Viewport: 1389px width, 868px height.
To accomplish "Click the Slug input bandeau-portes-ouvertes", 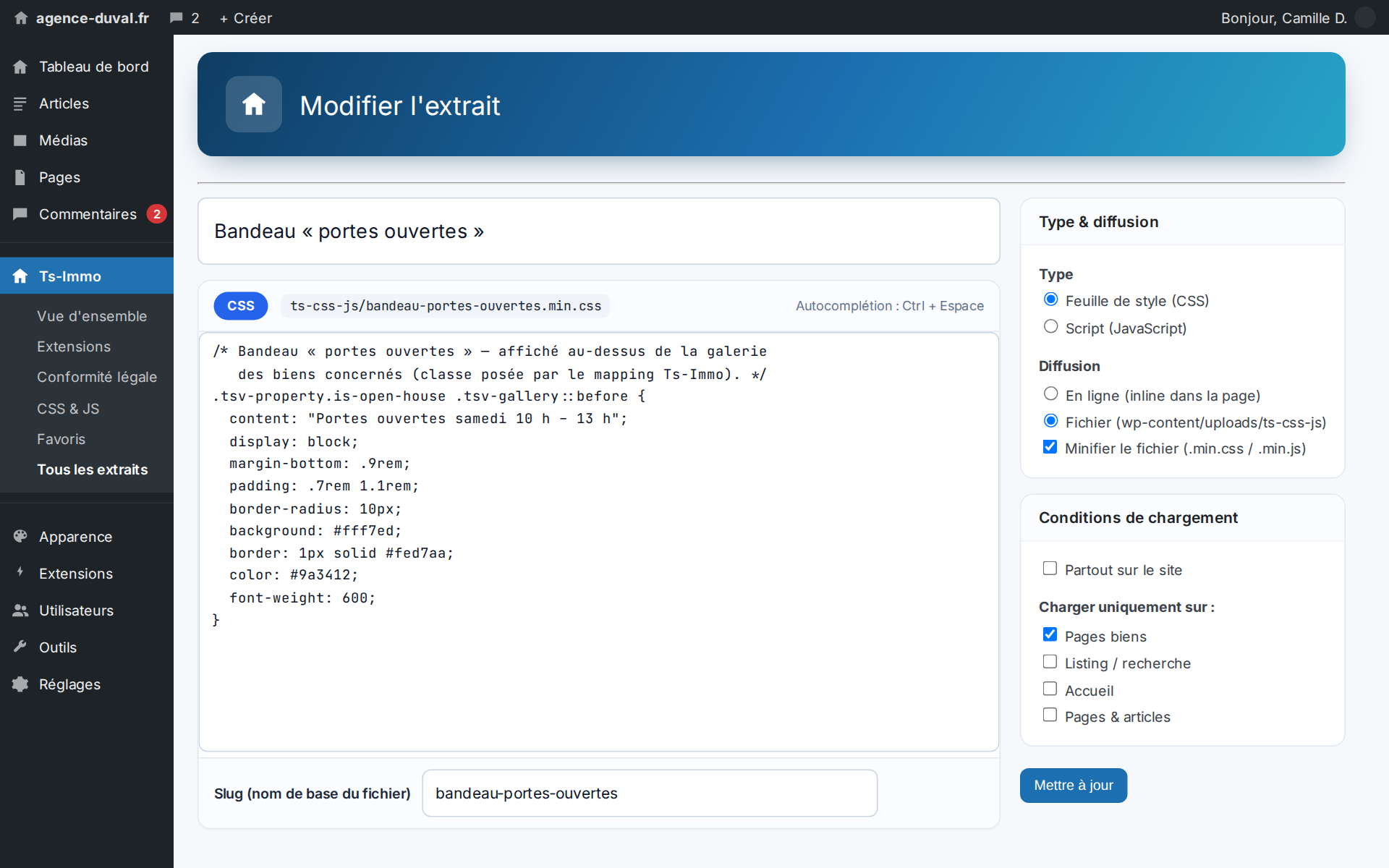I will coord(650,793).
